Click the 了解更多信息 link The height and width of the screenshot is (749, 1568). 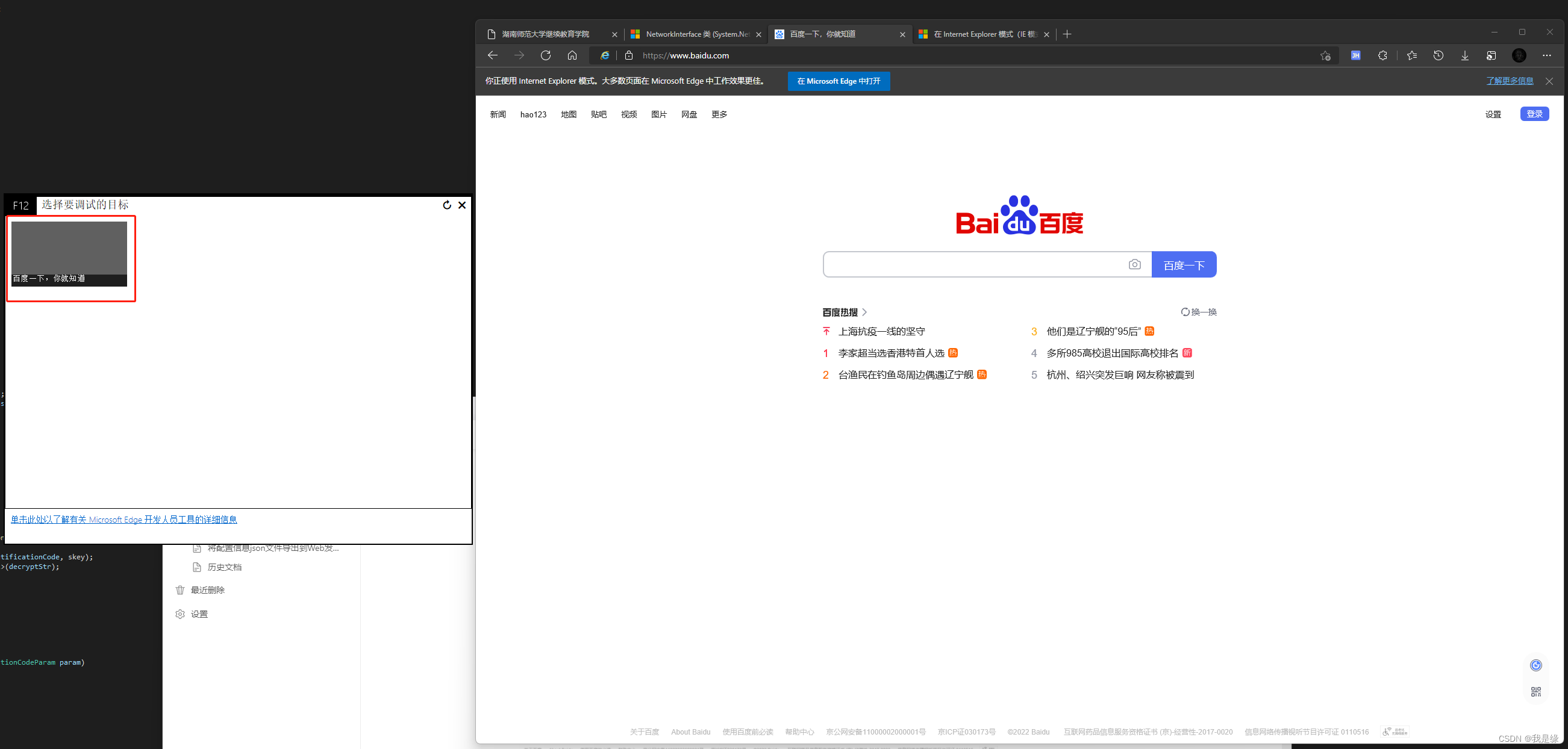pos(1510,81)
